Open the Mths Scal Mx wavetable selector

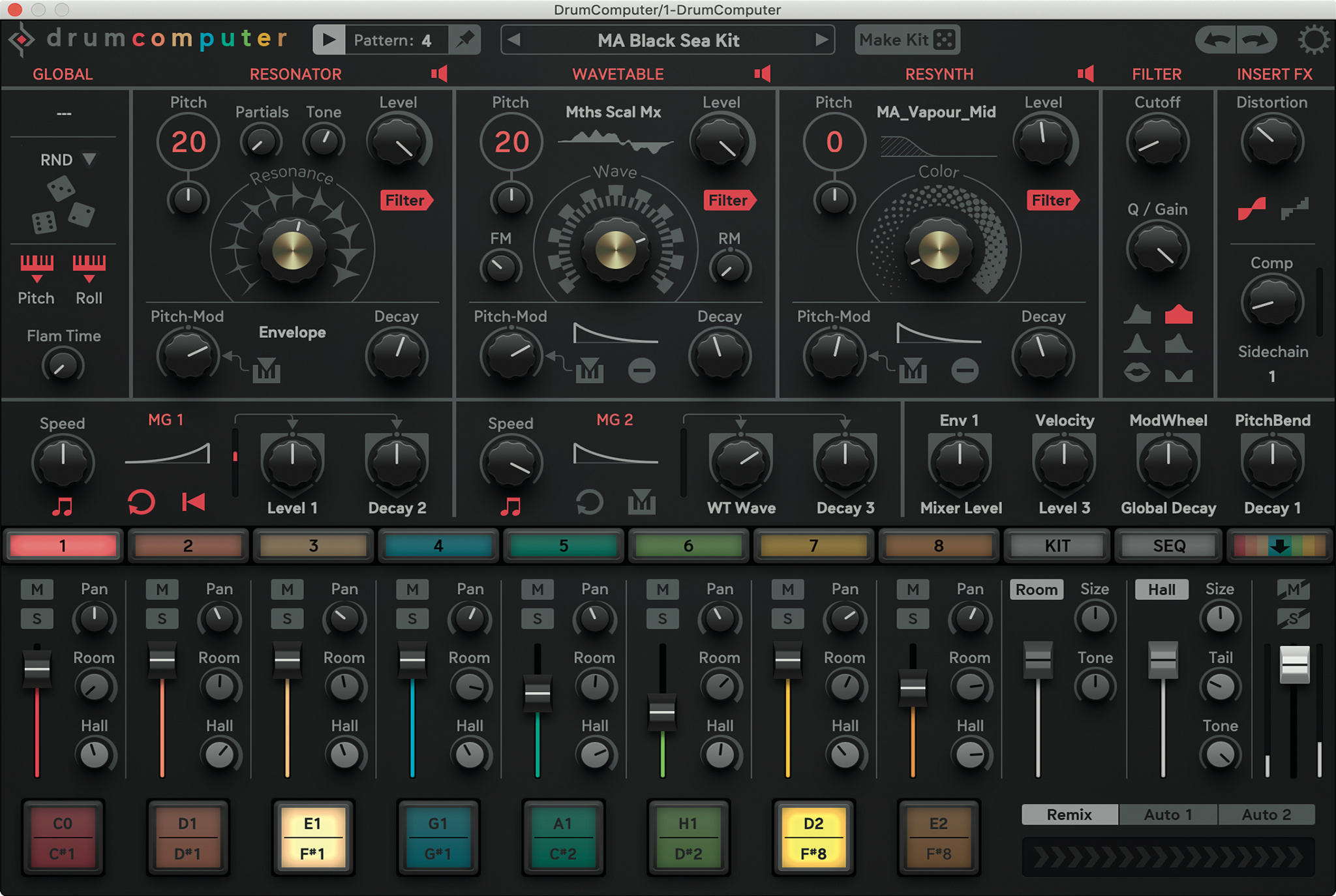(613, 112)
